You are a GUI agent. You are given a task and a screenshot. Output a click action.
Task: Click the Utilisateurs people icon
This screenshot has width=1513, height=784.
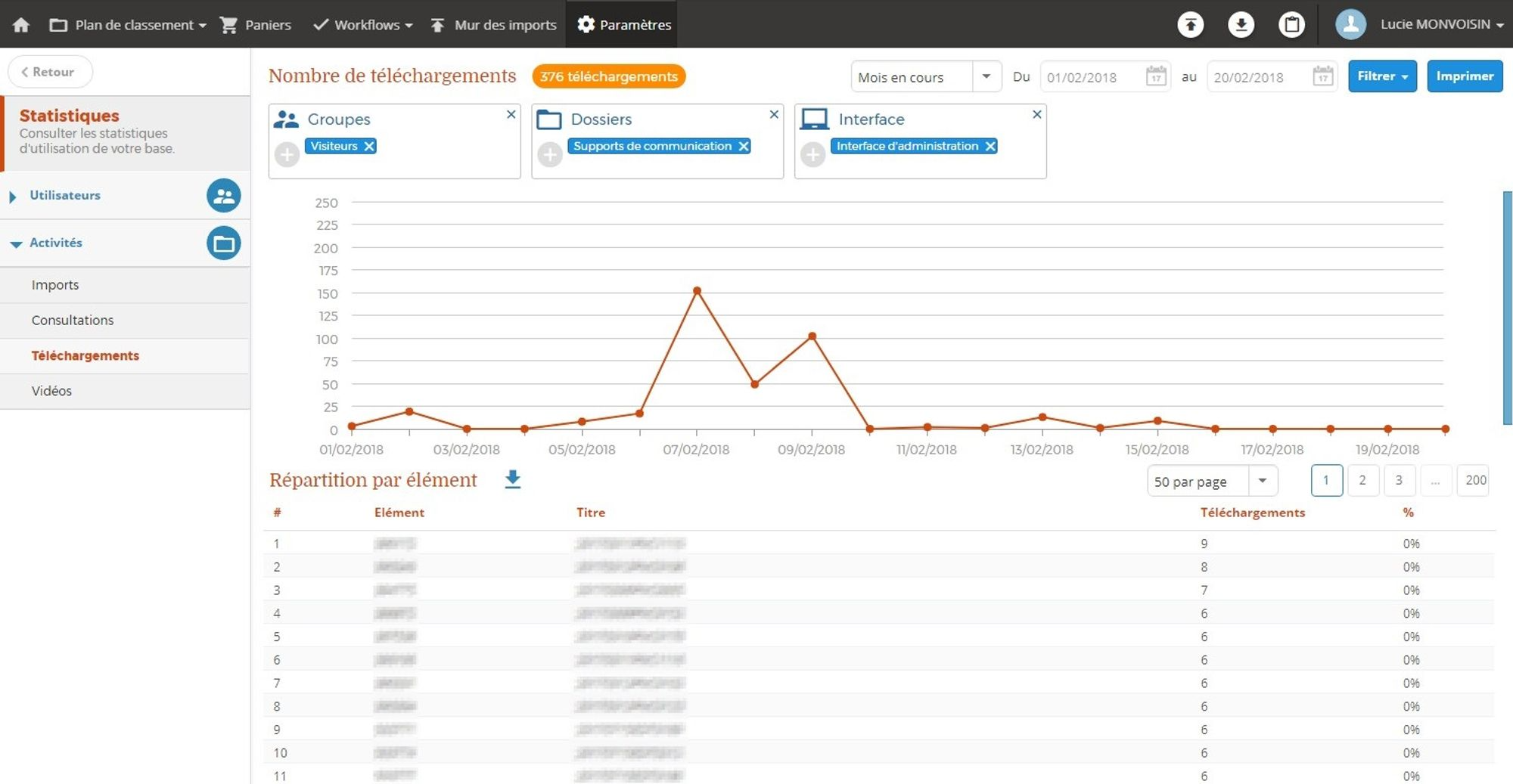(224, 196)
